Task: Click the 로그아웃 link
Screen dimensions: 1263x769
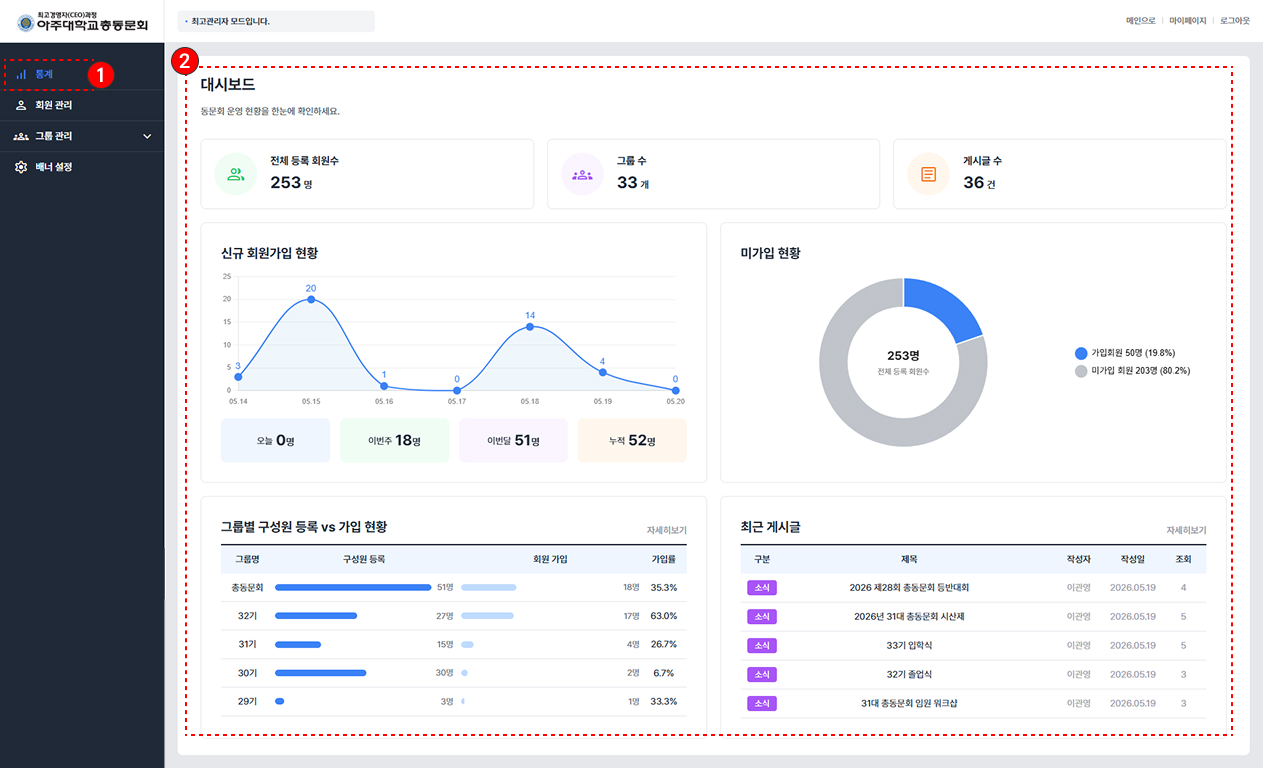Action: tap(1235, 21)
